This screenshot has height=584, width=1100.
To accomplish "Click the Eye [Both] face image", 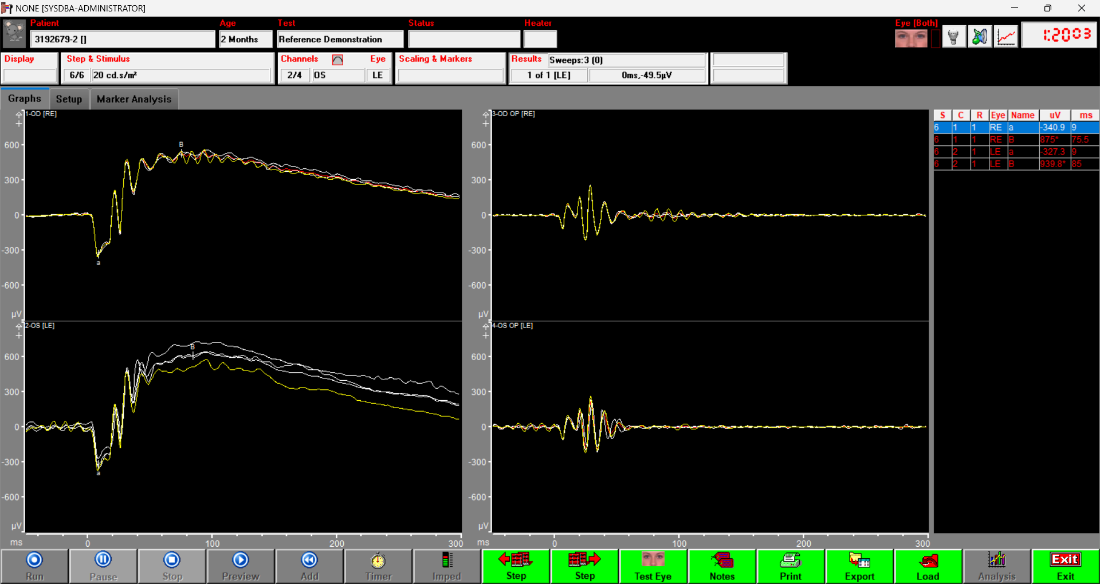I will coord(911,38).
